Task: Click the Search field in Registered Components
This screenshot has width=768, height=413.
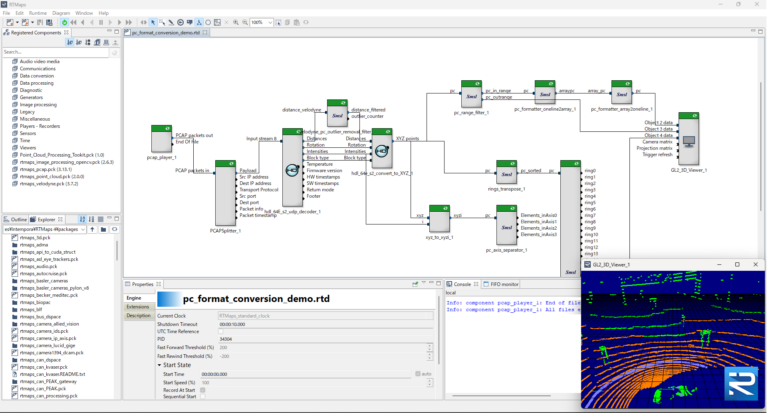Action: coord(55,52)
